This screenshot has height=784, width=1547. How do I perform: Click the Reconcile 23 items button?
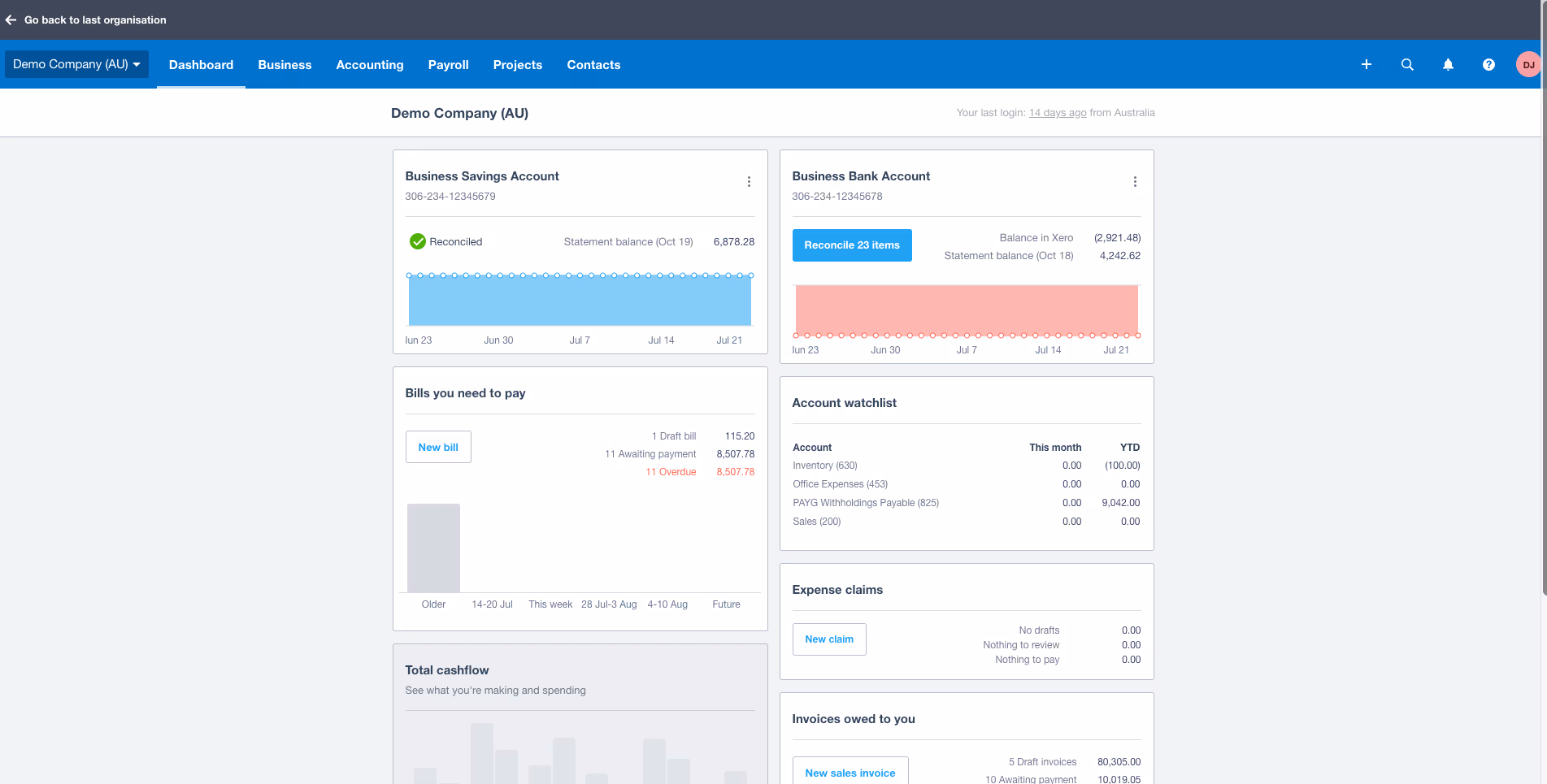(852, 245)
